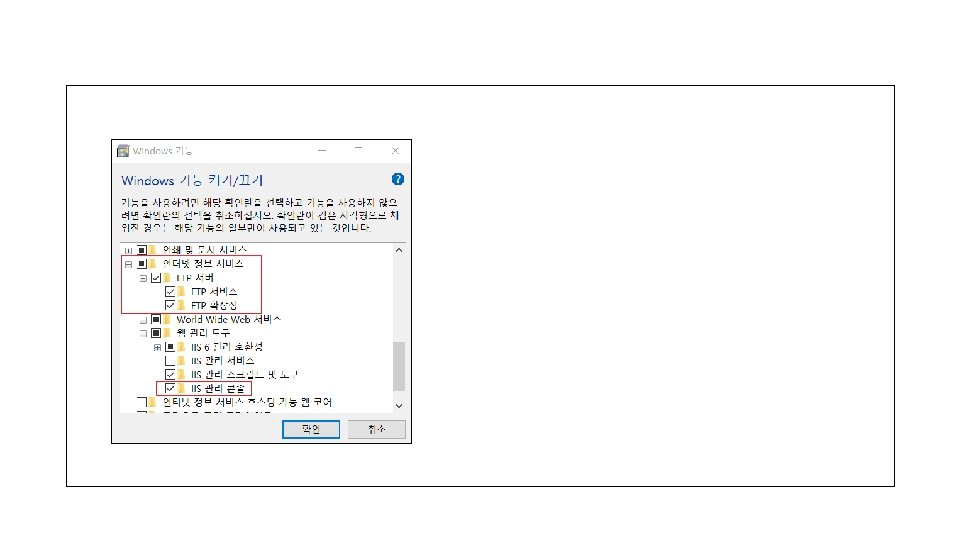Viewport: 960px width, 540px height.
Task: Click the feature list scrollbar thumb
Action: [x=399, y=366]
